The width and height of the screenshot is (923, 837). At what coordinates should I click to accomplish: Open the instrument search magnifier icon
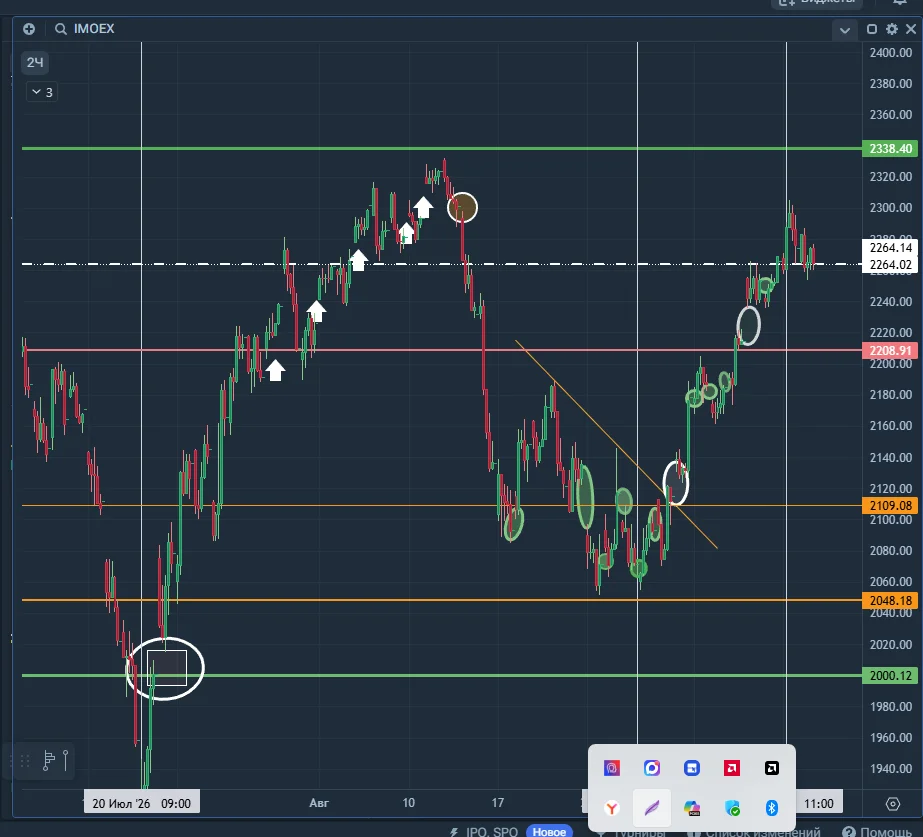[61, 29]
